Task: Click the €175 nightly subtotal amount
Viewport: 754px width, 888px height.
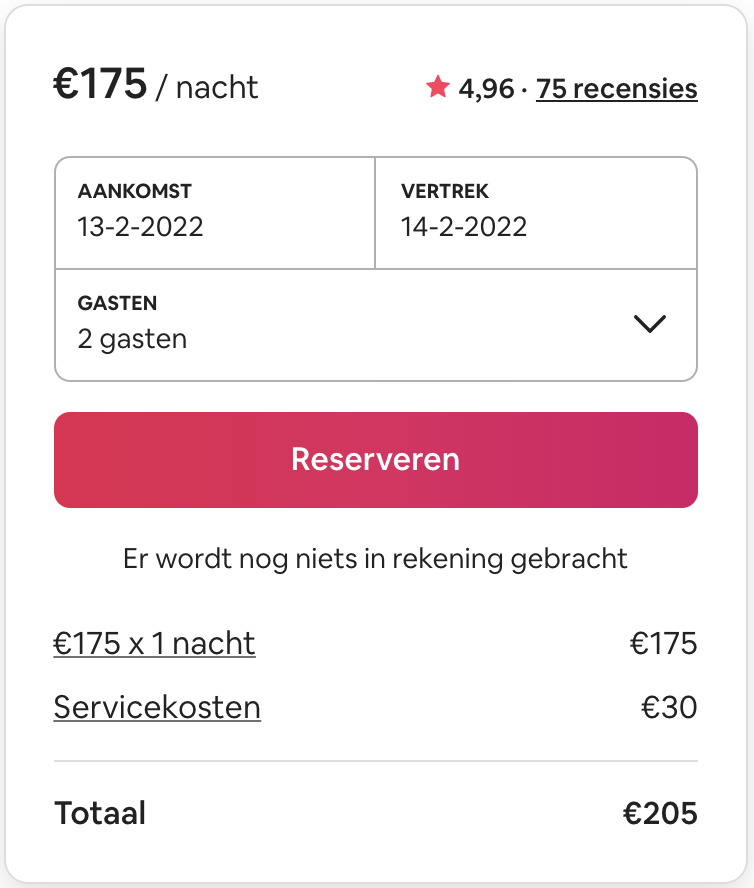Action: click(x=663, y=643)
